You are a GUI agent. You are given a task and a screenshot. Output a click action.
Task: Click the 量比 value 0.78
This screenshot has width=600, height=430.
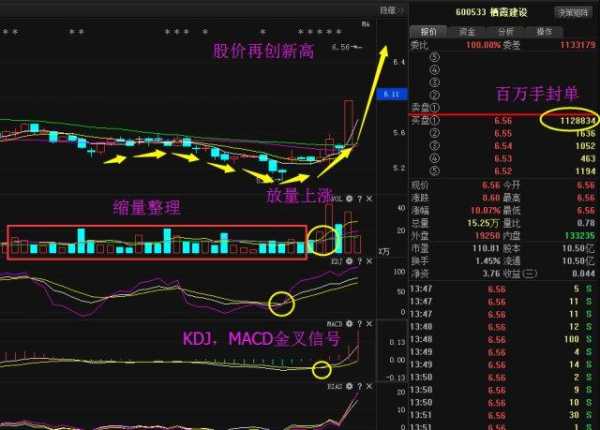point(587,223)
